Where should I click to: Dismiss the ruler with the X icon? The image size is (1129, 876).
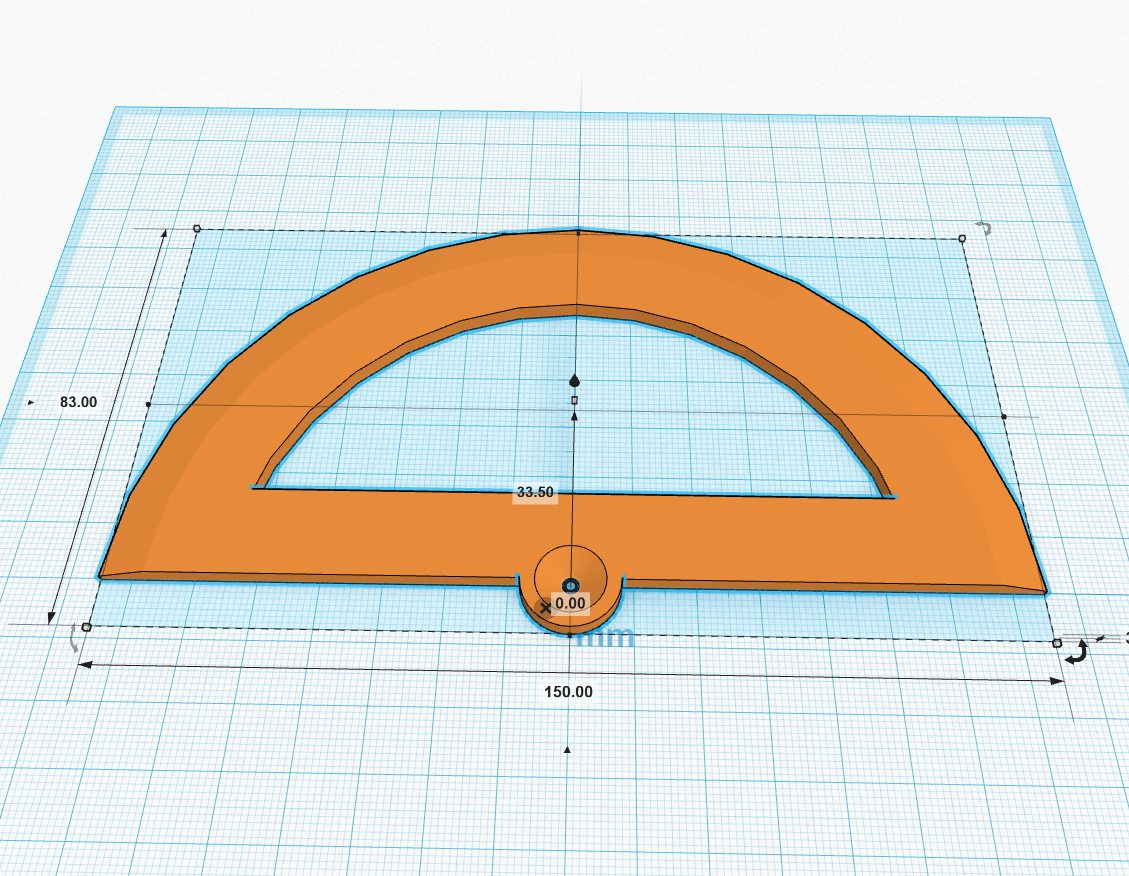pyautogui.click(x=545, y=608)
